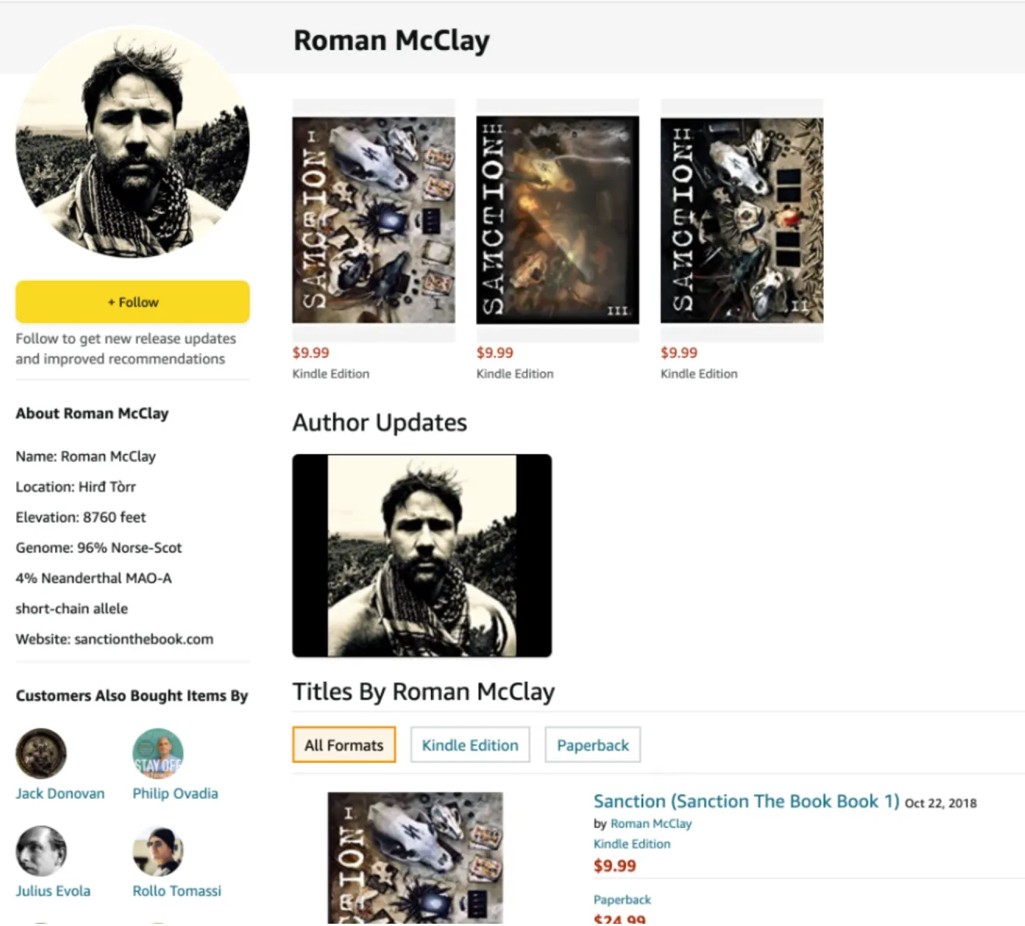Click the Author Updates photo thumbnail

tap(422, 555)
